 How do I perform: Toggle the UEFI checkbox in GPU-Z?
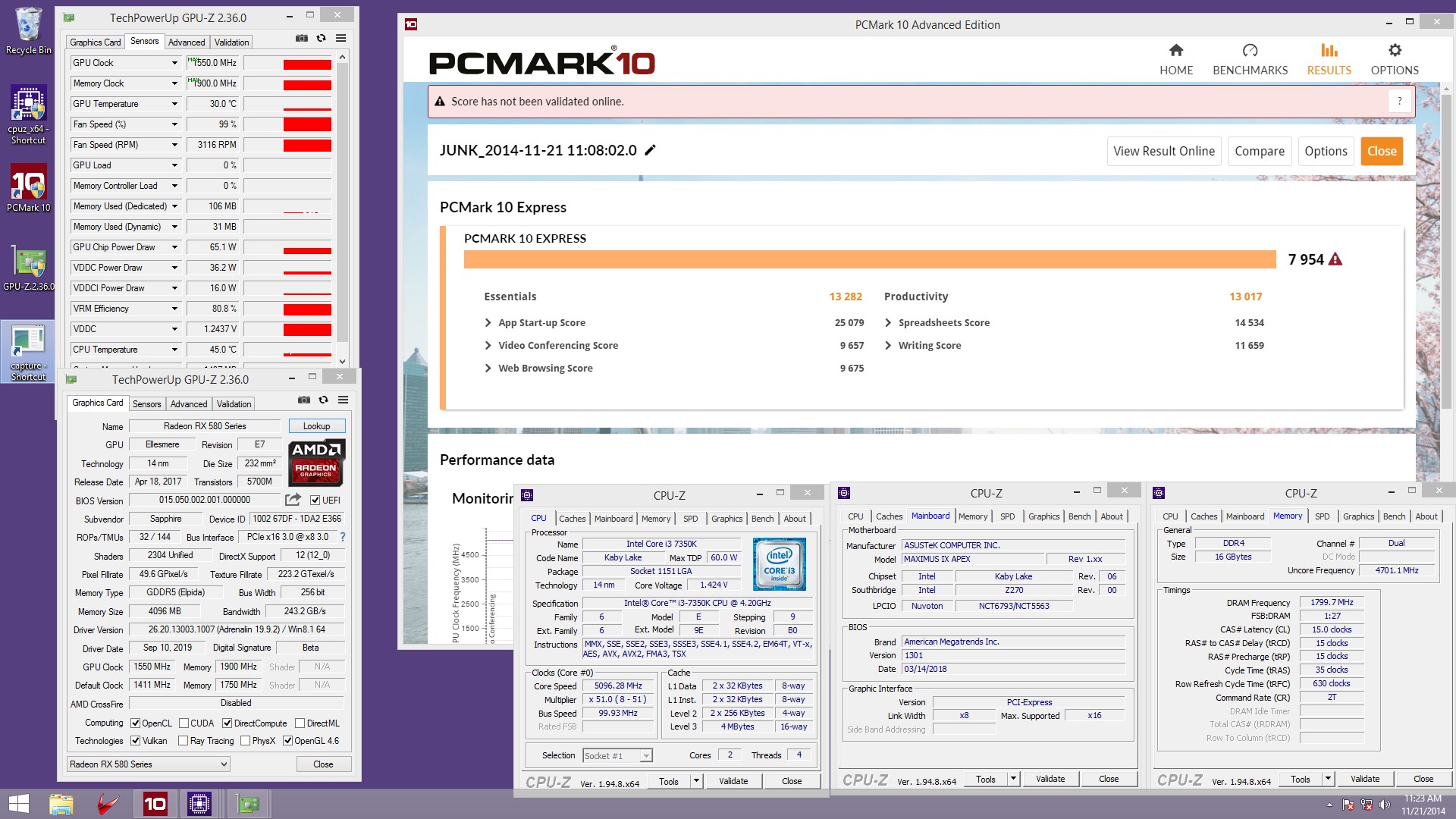[x=315, y=500]
